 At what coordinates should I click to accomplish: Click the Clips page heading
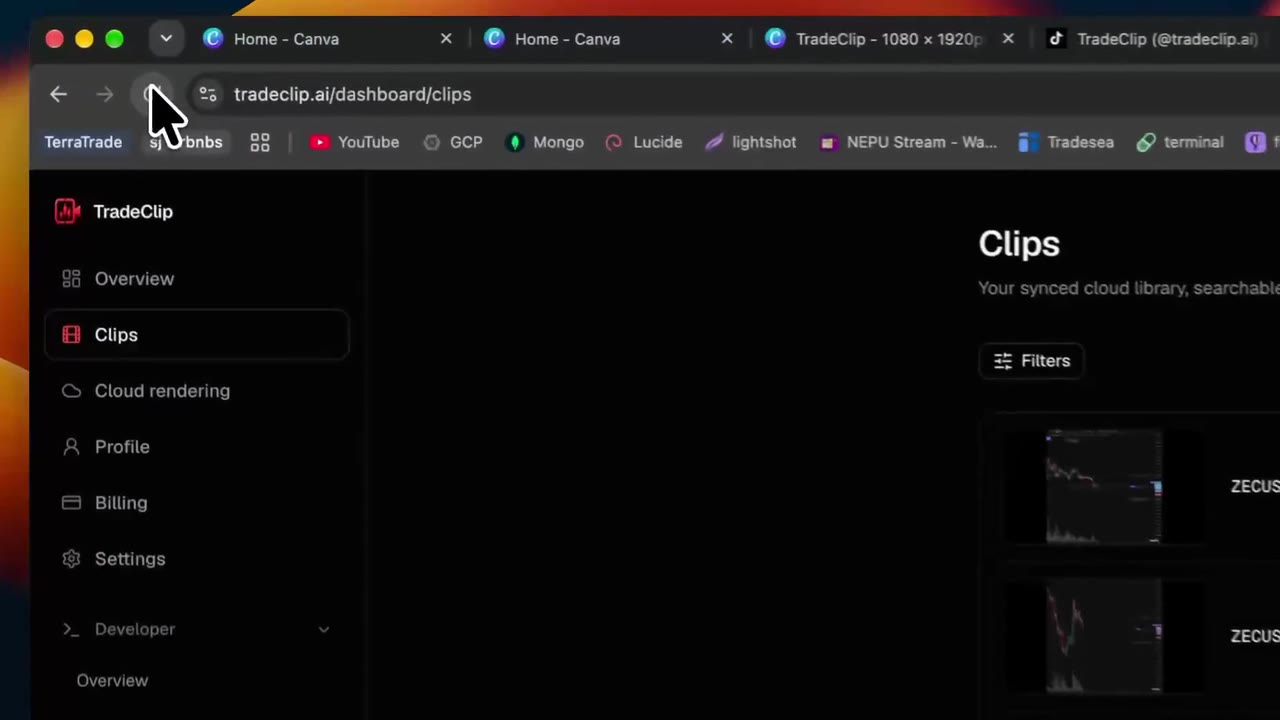pos(1019,244)
